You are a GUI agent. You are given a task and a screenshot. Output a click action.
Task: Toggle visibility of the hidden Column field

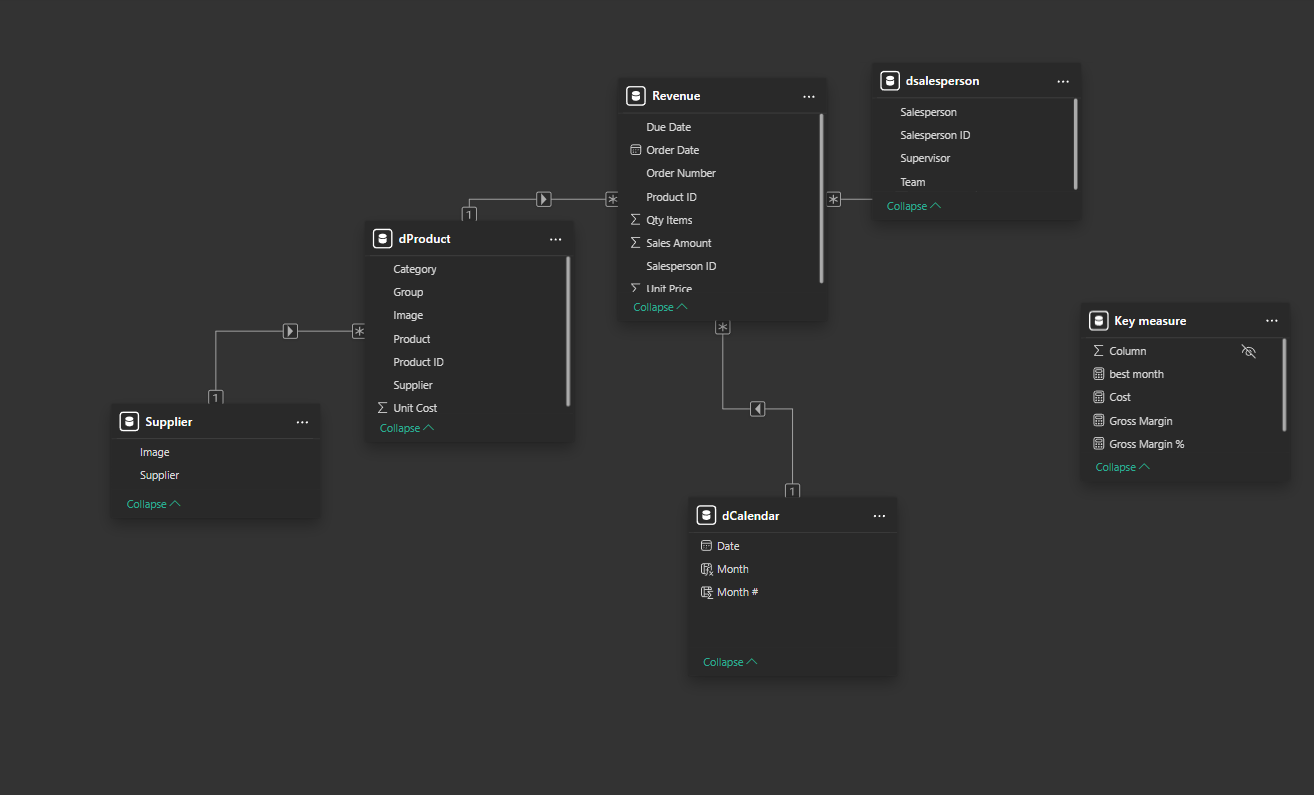[1248, 351]
